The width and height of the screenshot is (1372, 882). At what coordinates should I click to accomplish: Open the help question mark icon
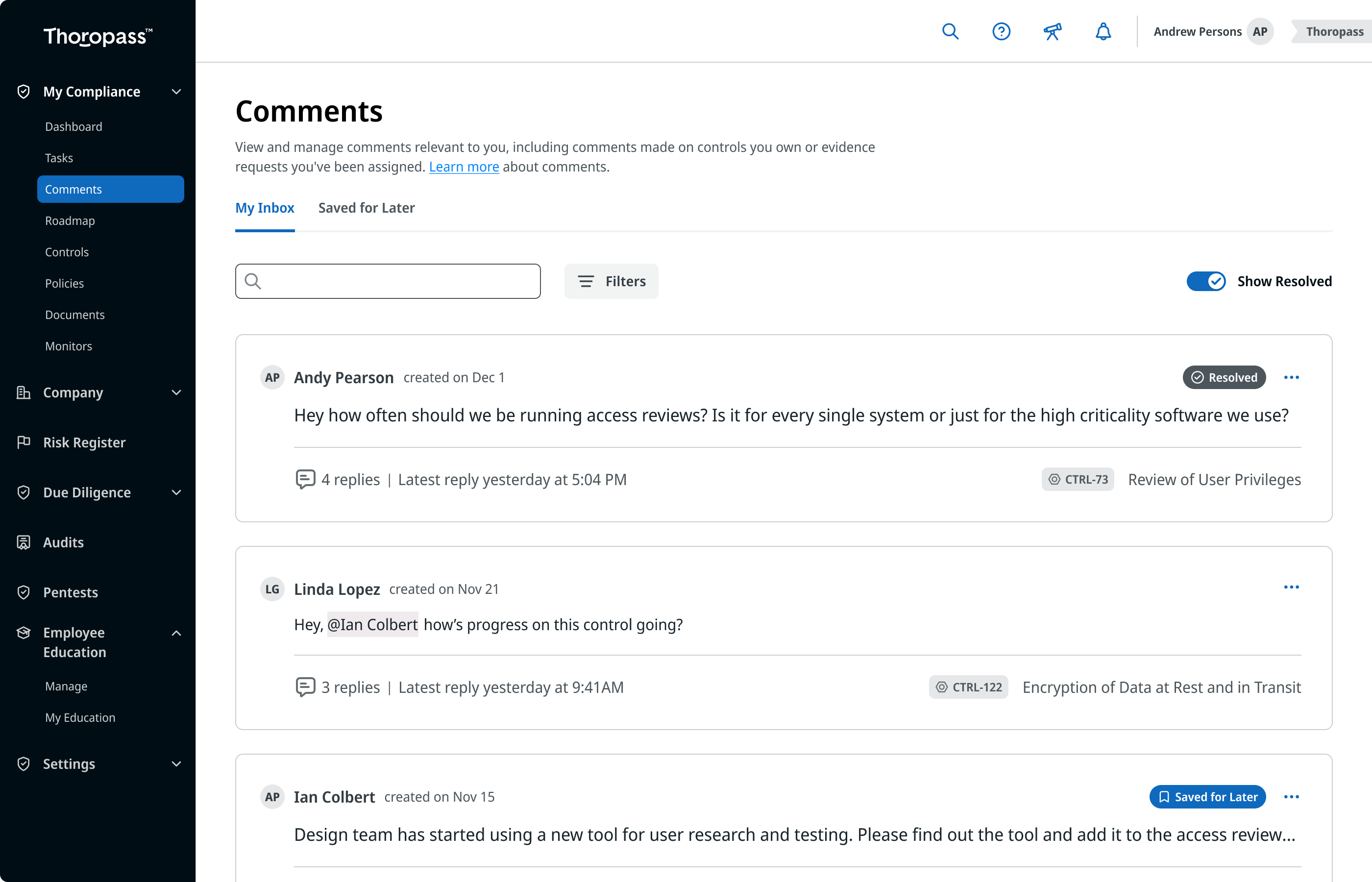(1001, 31)
